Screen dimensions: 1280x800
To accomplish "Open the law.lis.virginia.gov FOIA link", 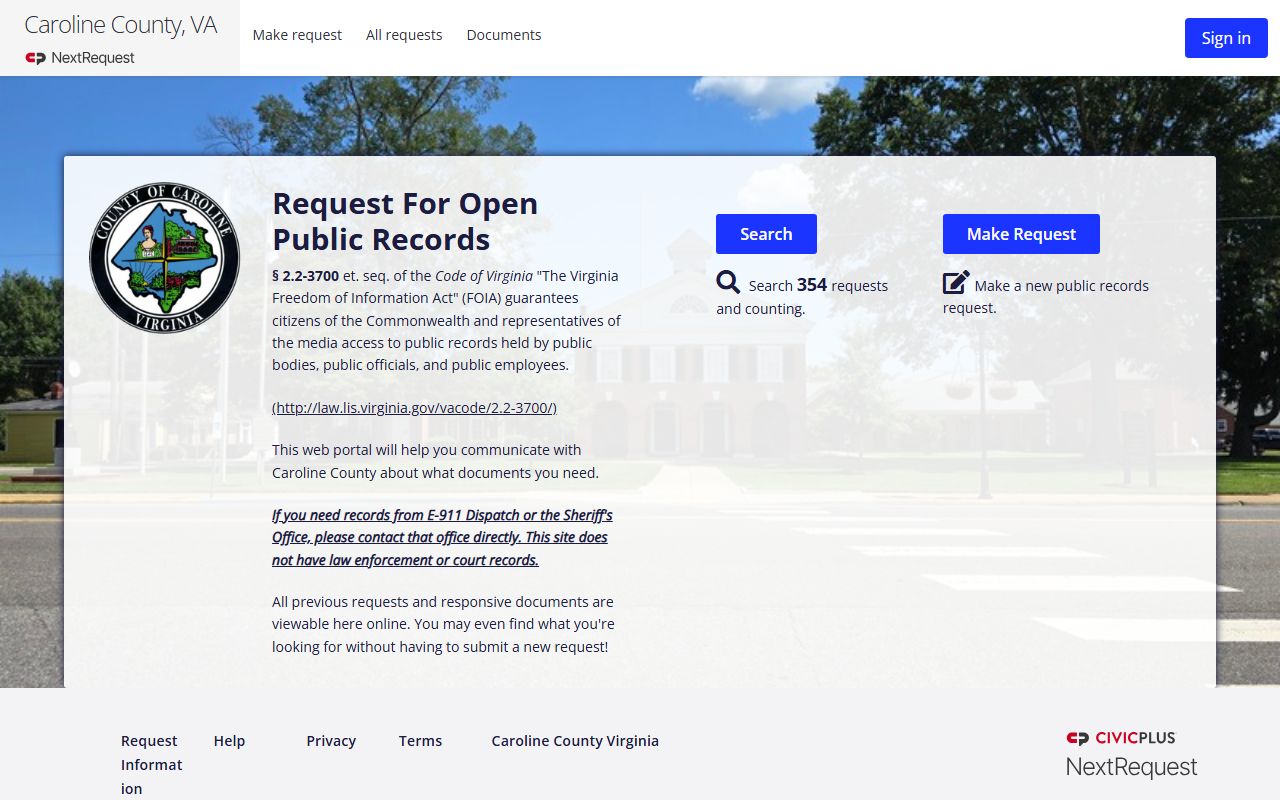I will (414, 408).
